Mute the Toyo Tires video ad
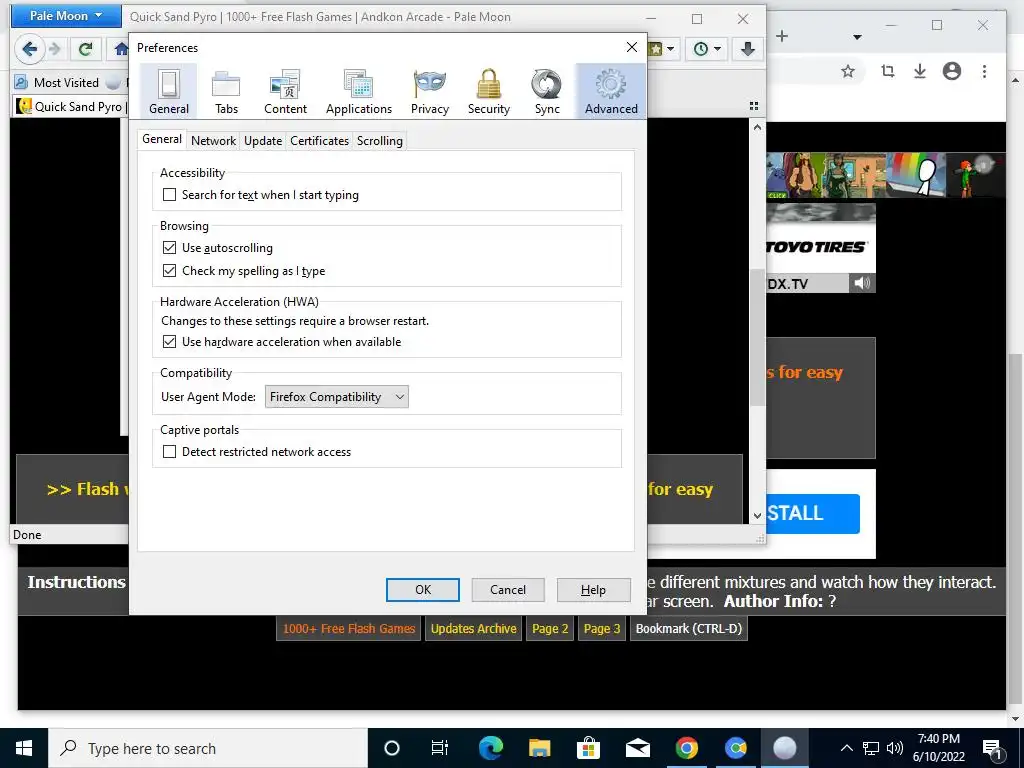This screenshot has width=1024, height=768. pos(862,283)
